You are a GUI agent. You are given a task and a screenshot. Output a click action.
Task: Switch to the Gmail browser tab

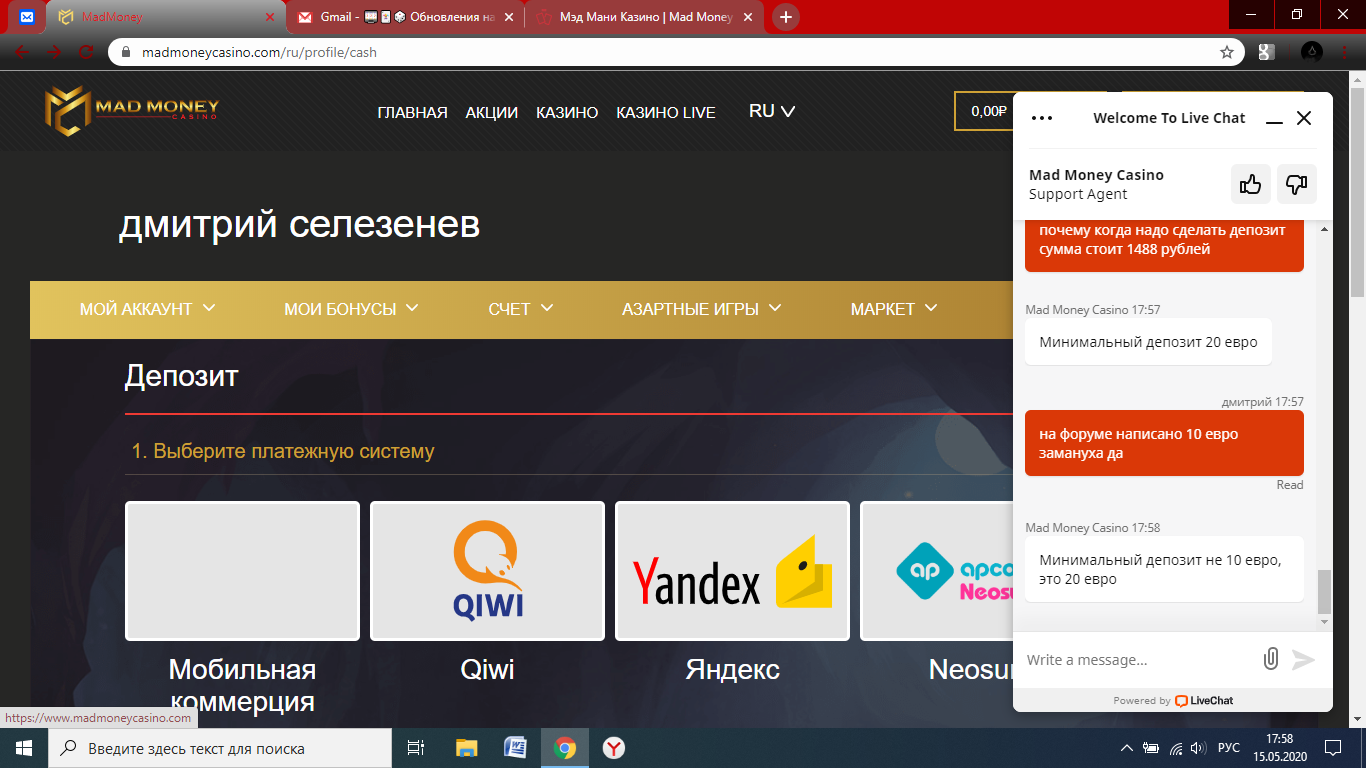[x=404, y=17]
